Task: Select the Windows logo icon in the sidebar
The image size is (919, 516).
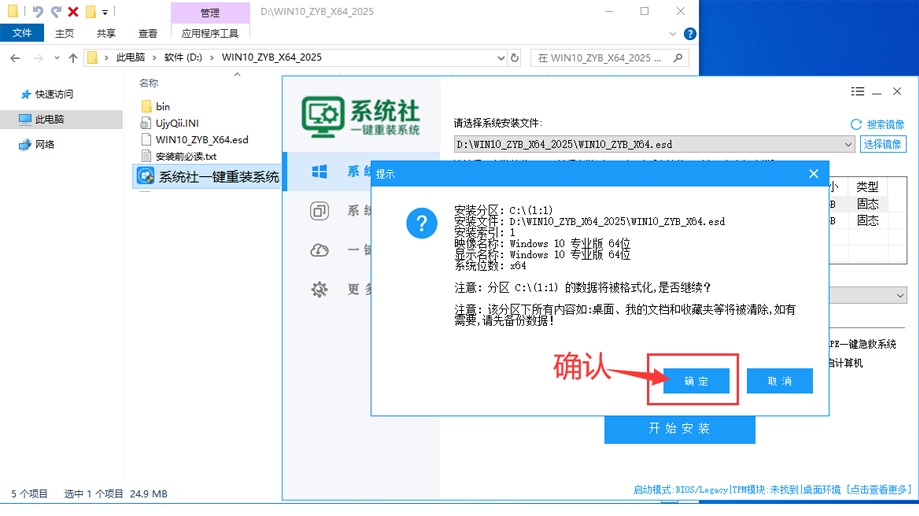Action: [320, 170]
